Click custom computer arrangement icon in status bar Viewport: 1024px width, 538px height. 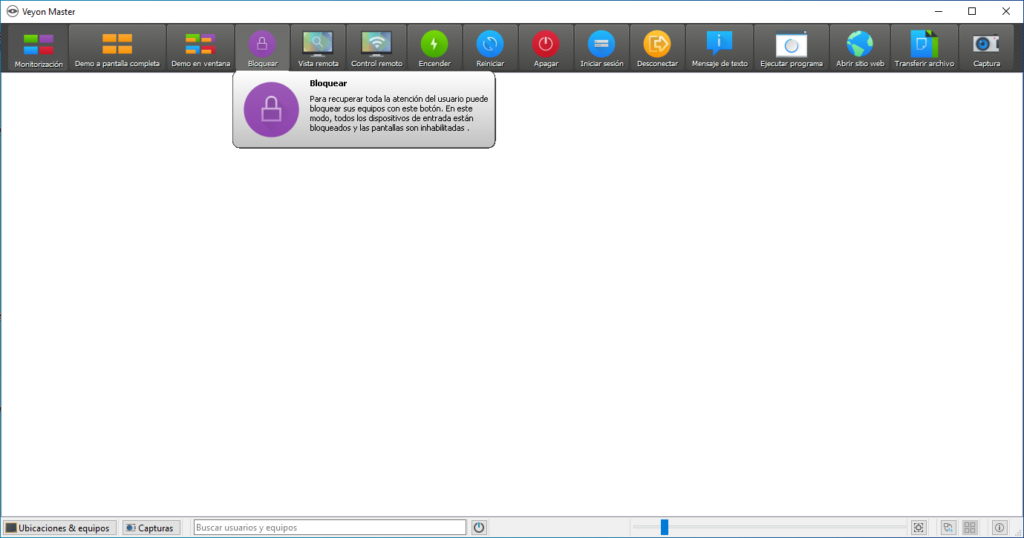pyautogui.click(x=948, y=528)
